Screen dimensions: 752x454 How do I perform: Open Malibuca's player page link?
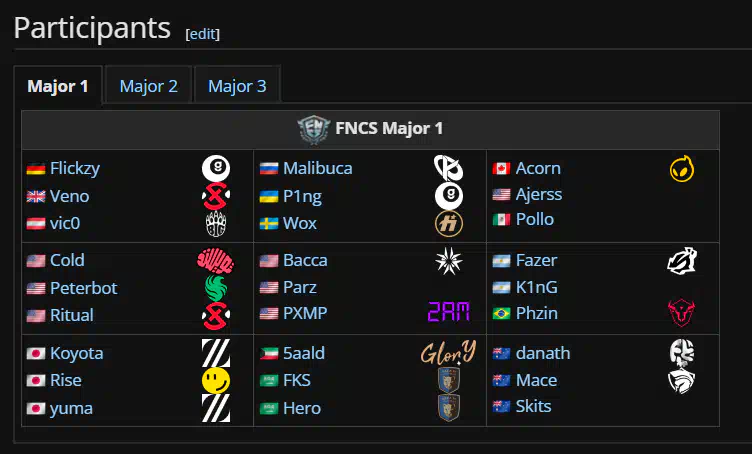point(317,168)
